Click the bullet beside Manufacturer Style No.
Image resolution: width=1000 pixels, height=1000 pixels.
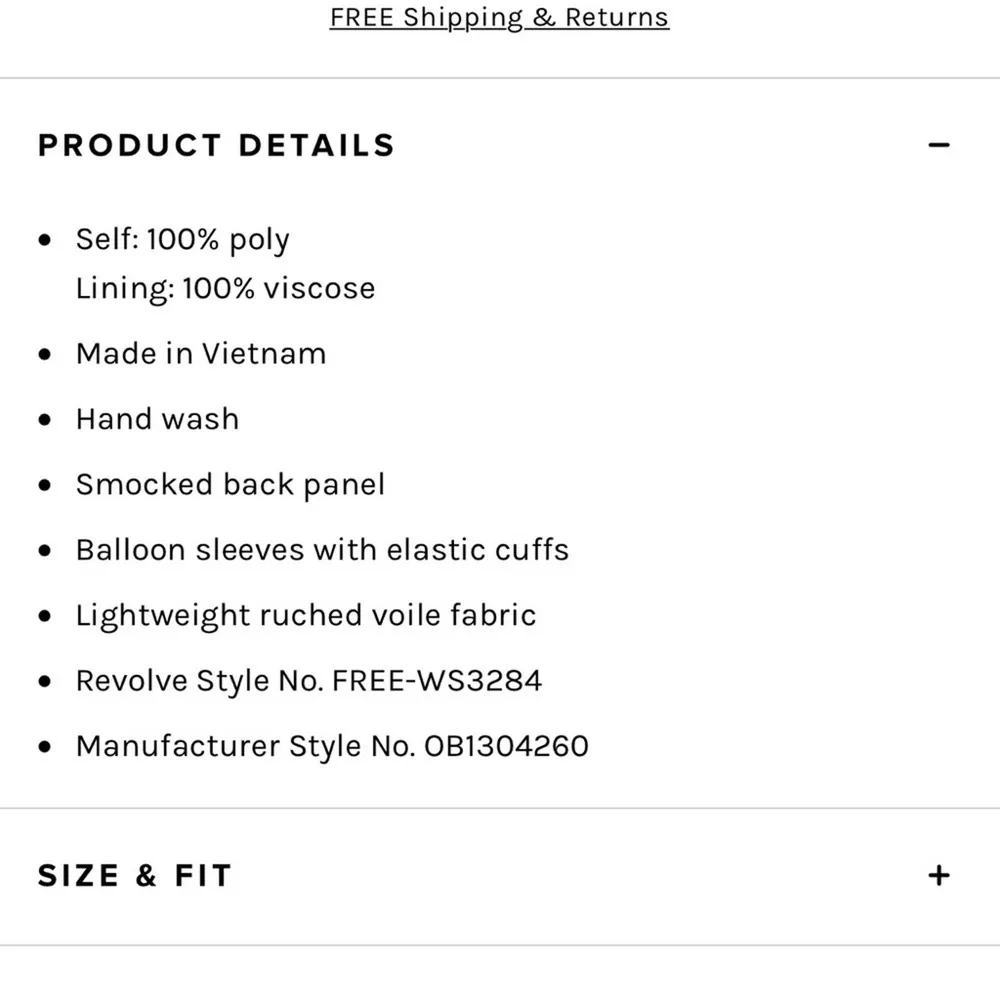click(44, 747)
